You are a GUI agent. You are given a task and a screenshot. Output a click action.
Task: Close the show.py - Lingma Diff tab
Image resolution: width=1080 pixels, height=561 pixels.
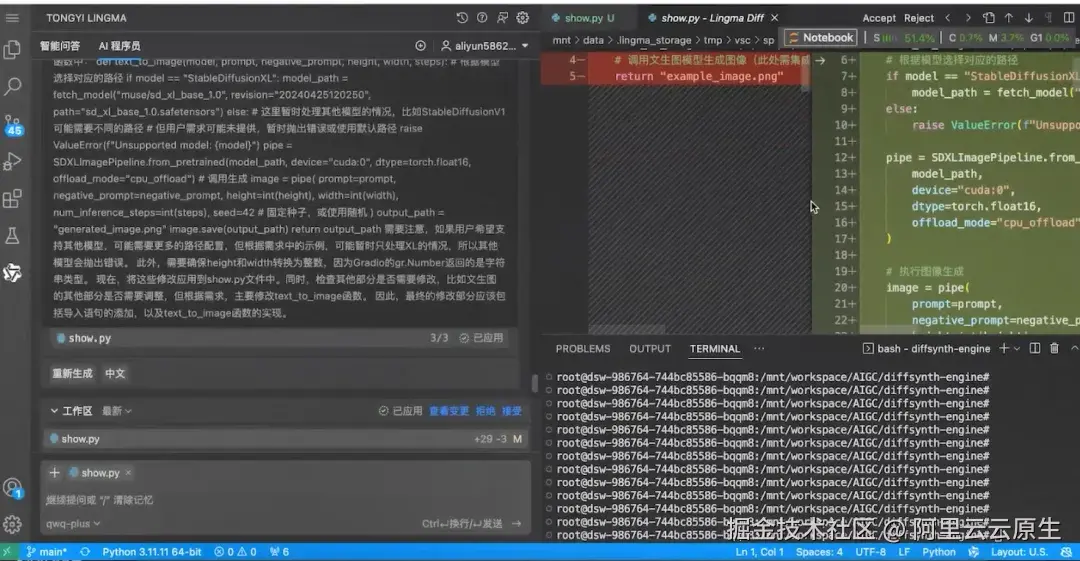tap(774, 18)
